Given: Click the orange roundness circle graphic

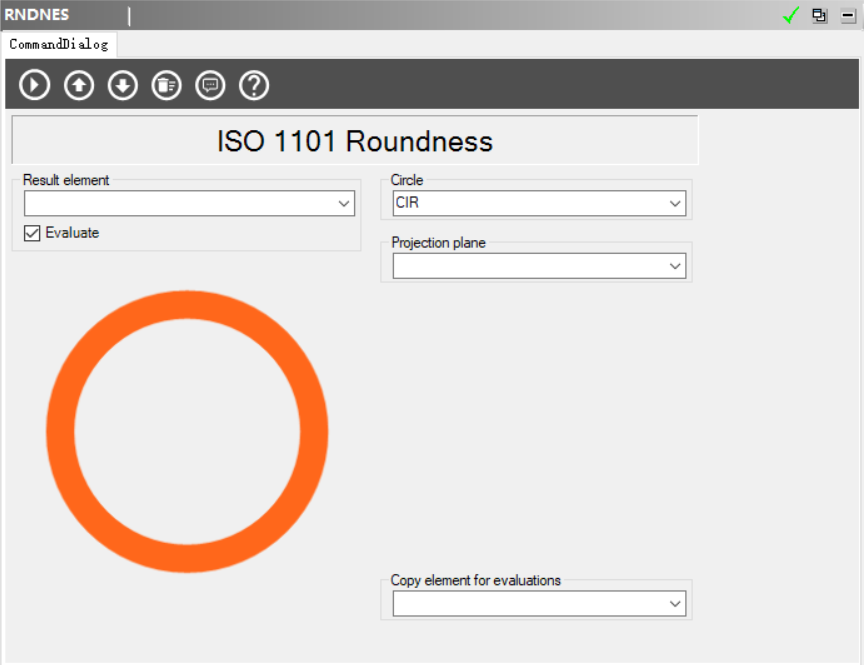Looking at the screenshot, I should click(x=60, y=432).
